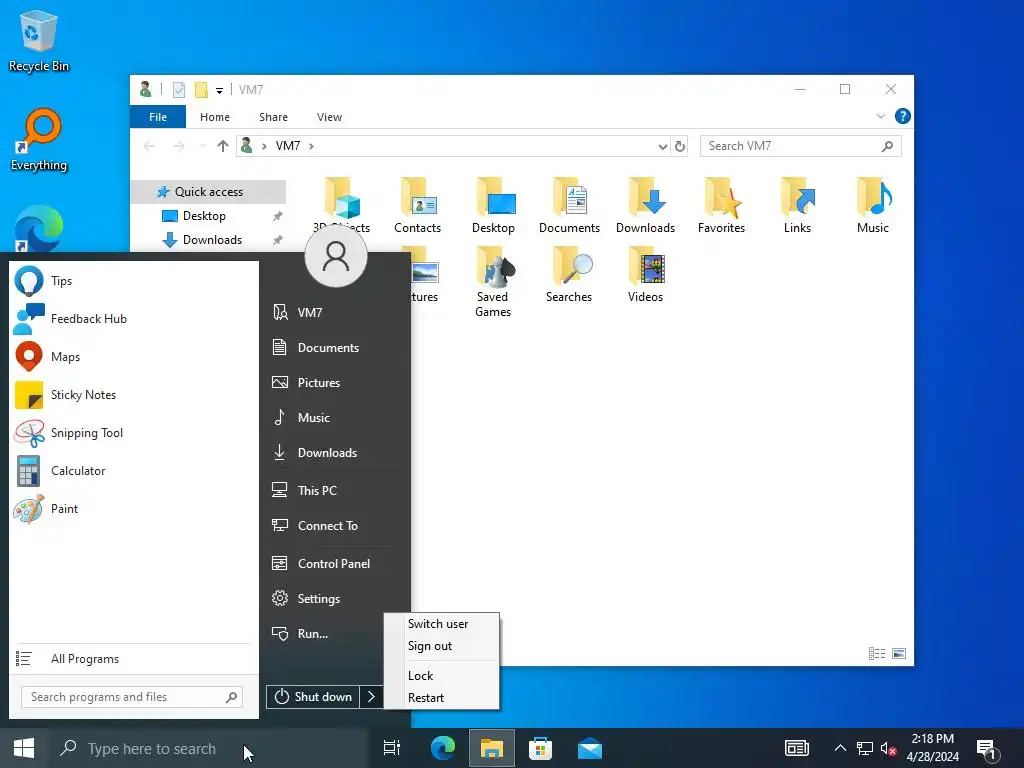Open the File tab in Explorer

[x=158, y=117]
